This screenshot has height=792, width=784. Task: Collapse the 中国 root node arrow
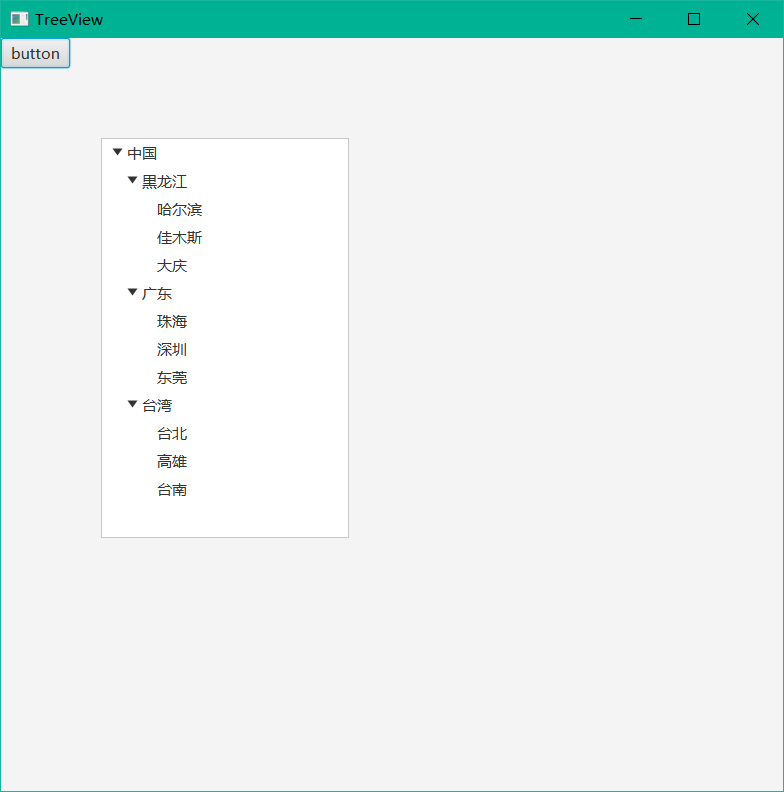coord(117,152)
